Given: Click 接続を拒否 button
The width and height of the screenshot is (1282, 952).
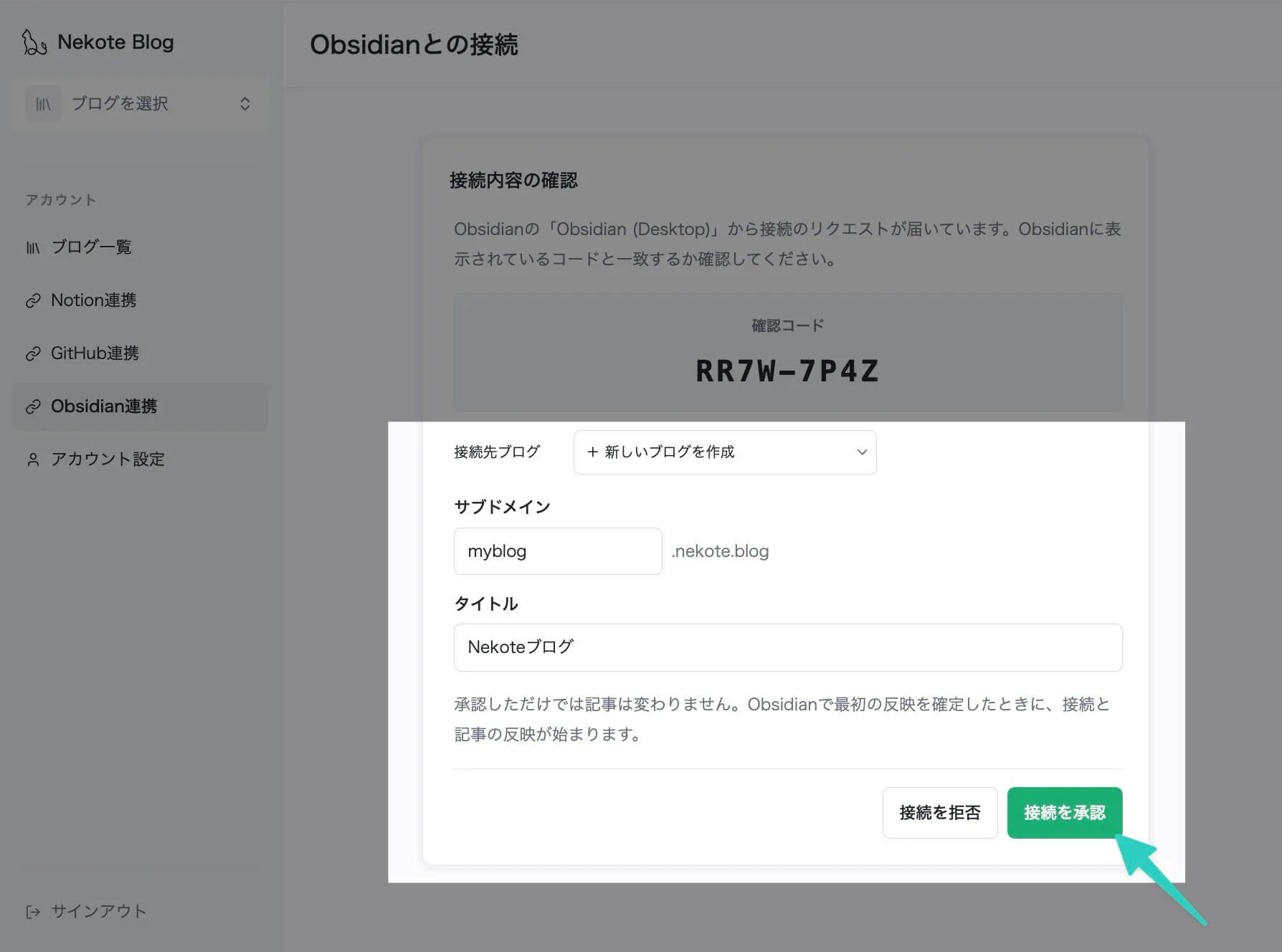Looking at the screenshot, I should (940, 813).
